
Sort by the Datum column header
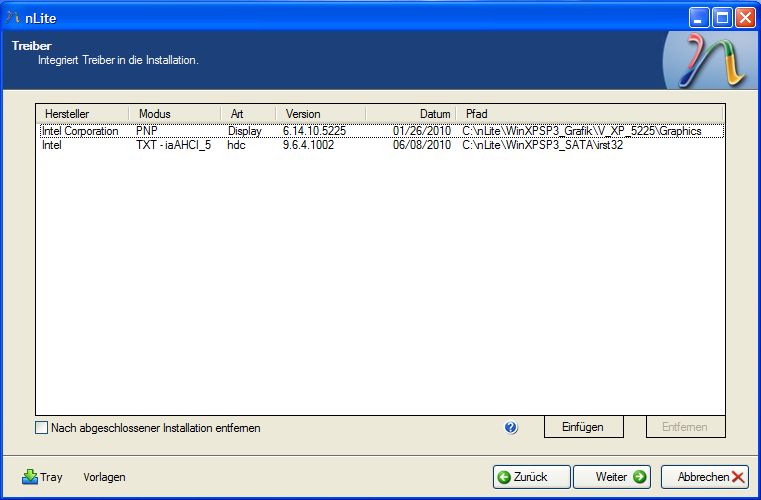(x=412, y=114)
